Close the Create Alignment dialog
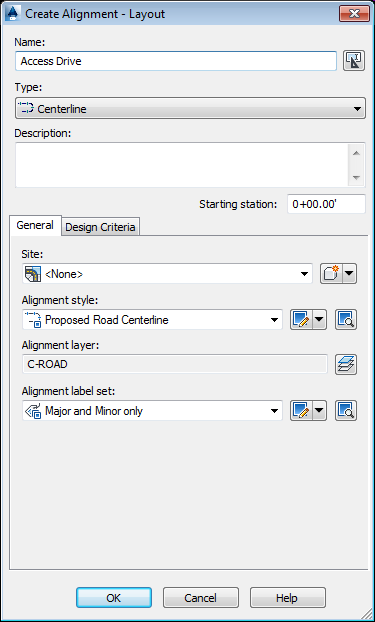 tap(354, 14)
